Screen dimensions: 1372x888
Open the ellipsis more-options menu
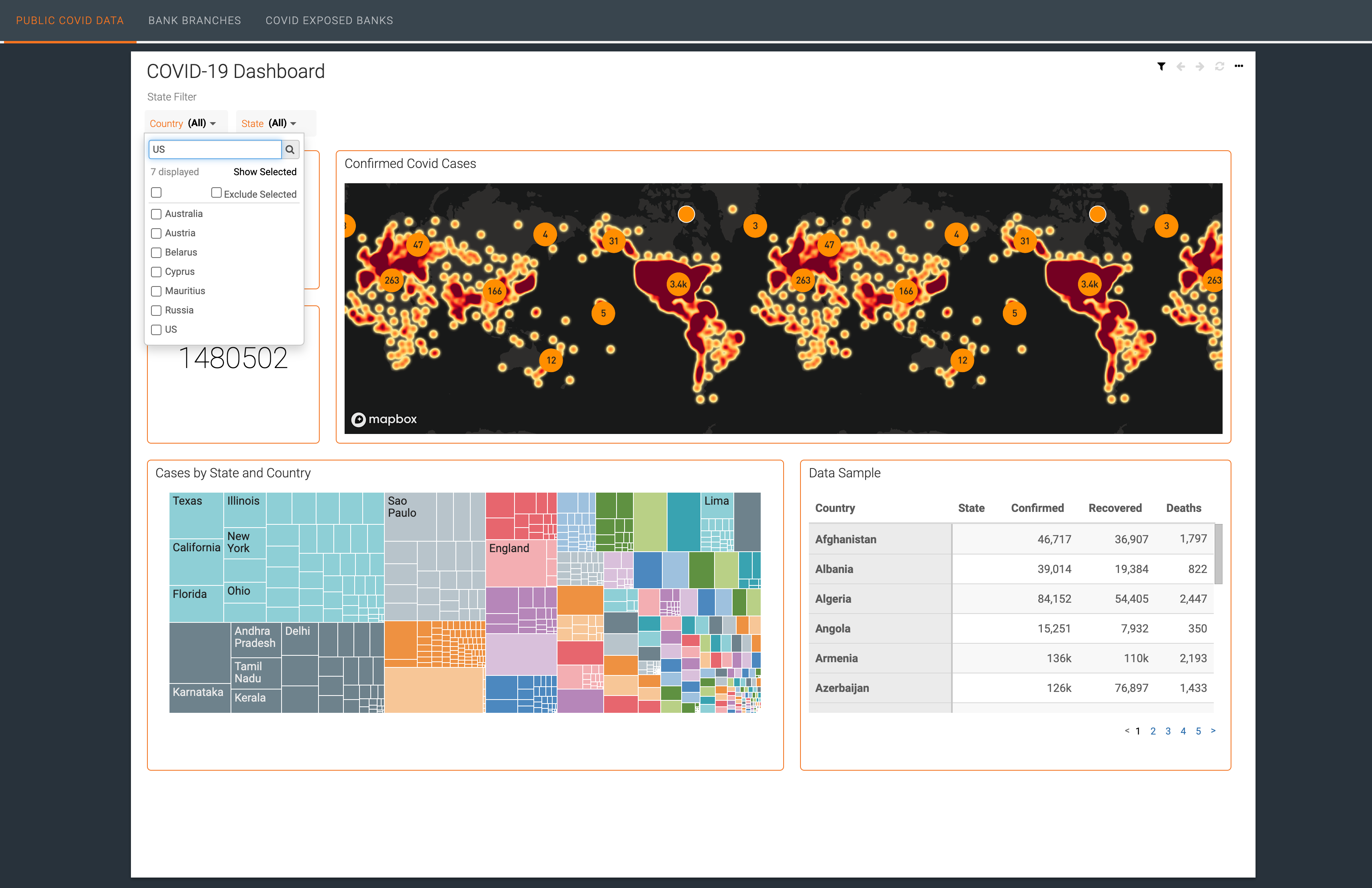click(1238, 66)
